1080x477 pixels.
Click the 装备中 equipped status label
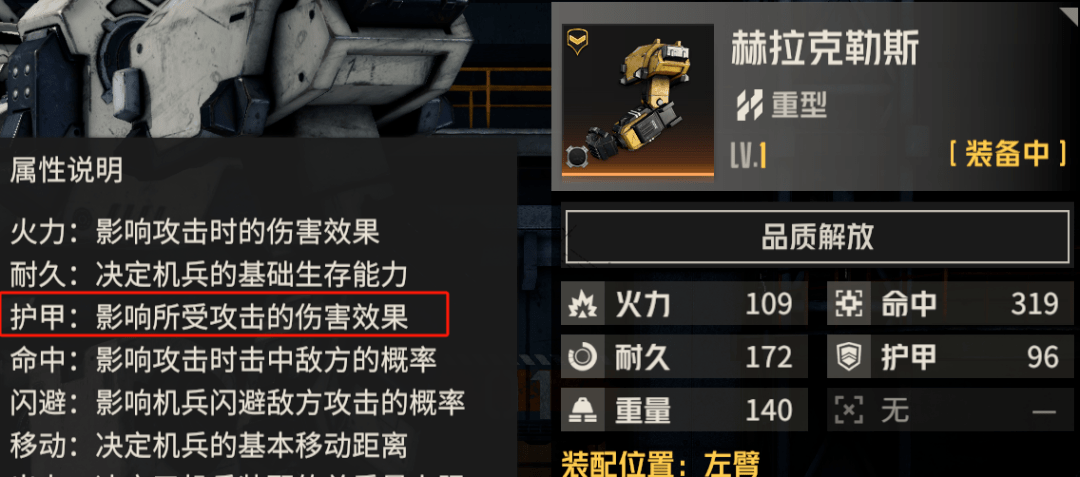click(1008, 154)
